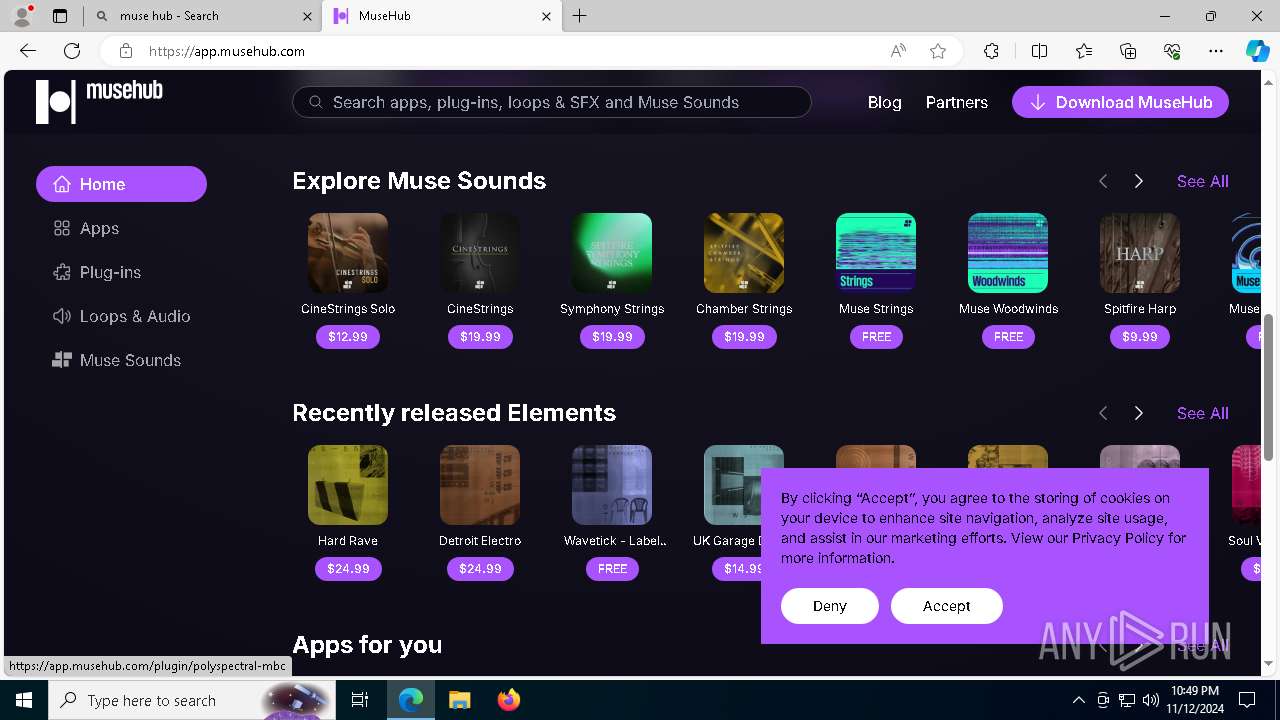Deny cookies in the consent banner
The height and width of the screenshot is (720, 1280).
click(x=830, y=606)
